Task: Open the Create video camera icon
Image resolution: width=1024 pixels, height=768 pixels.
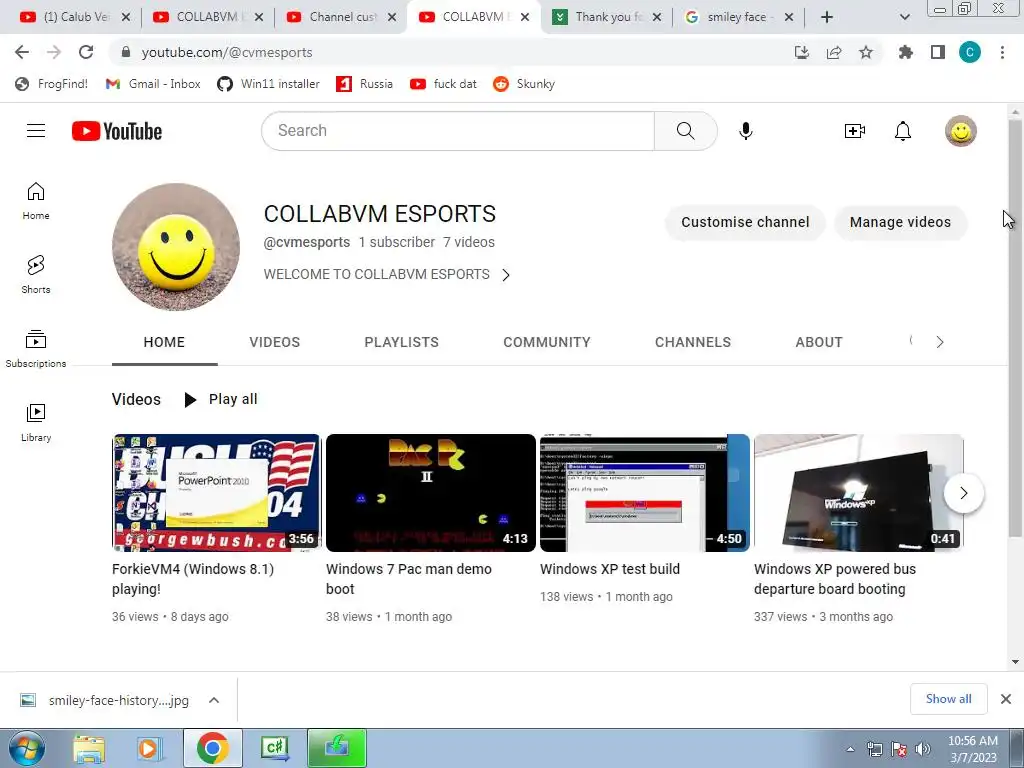Action: pyautogui.click(x=854, y=131)
